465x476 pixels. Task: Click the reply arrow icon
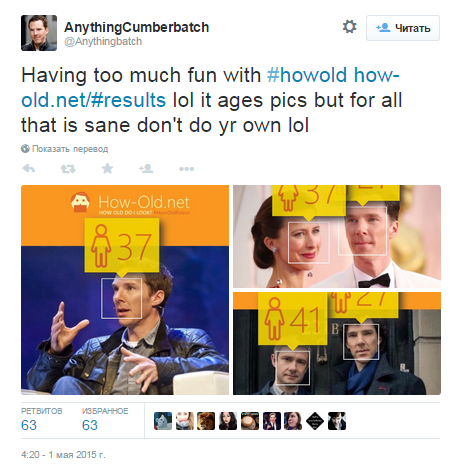pyautogui.click(x=29, y=169)
